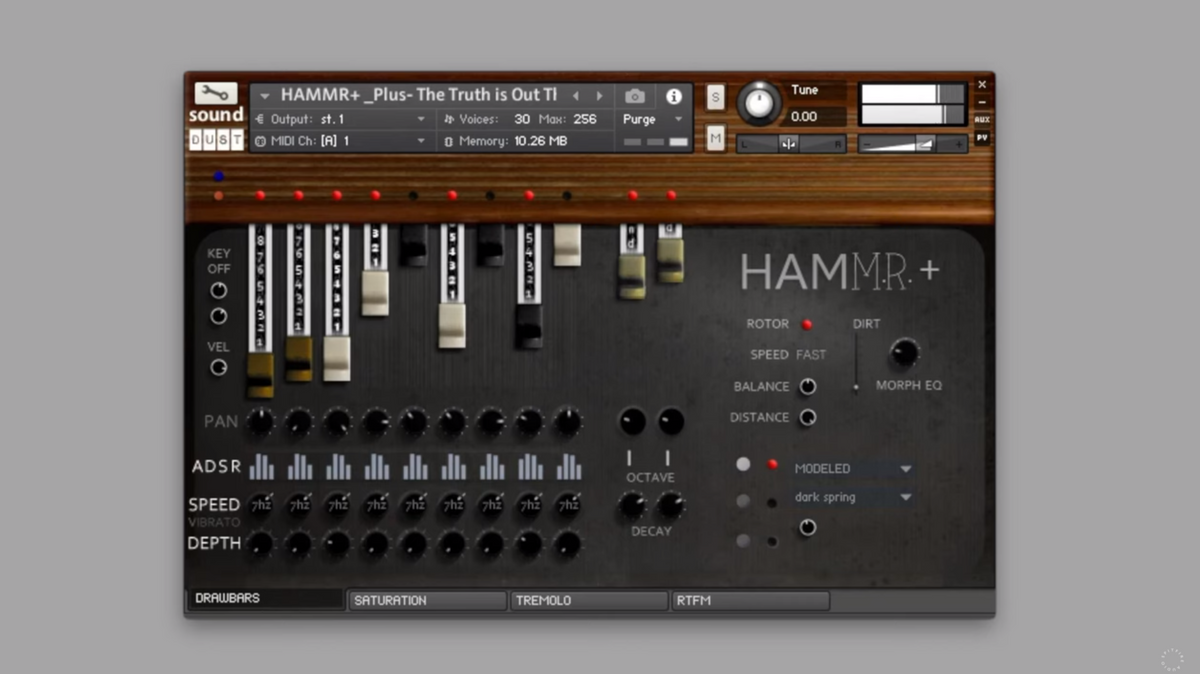Click the DISTANCE knob
Screen dimensions: 1200x674
click(807, 418)
